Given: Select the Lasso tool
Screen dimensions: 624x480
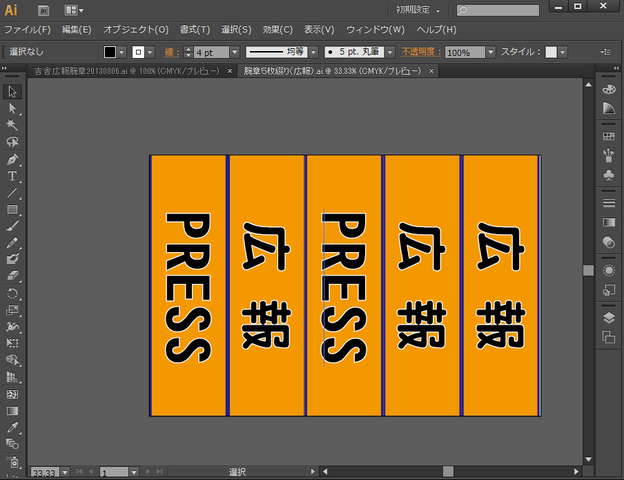Looking at the screenshot, I should click(x=12, y=142).
